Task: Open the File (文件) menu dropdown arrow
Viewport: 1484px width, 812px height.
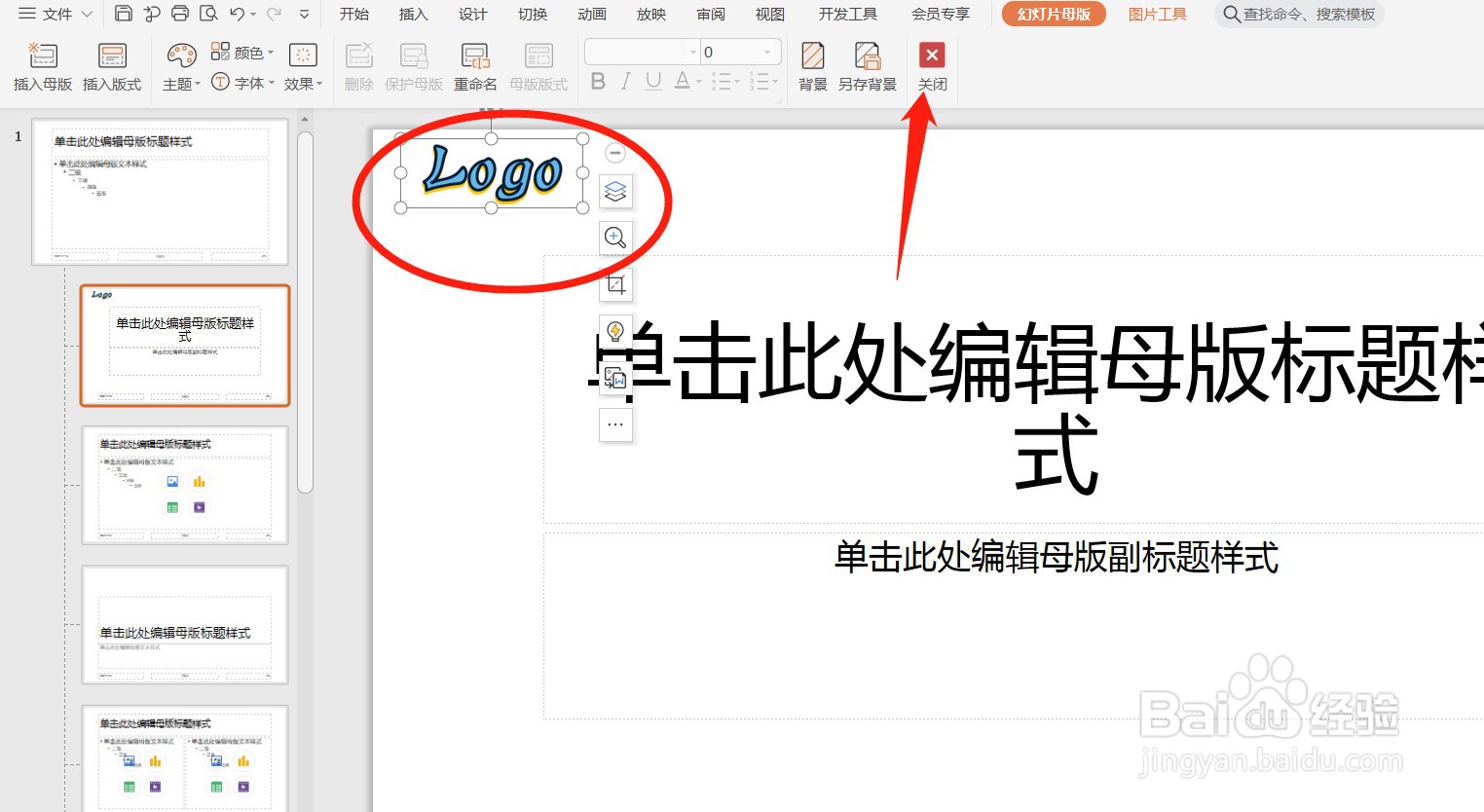Action: click(87, 14)
